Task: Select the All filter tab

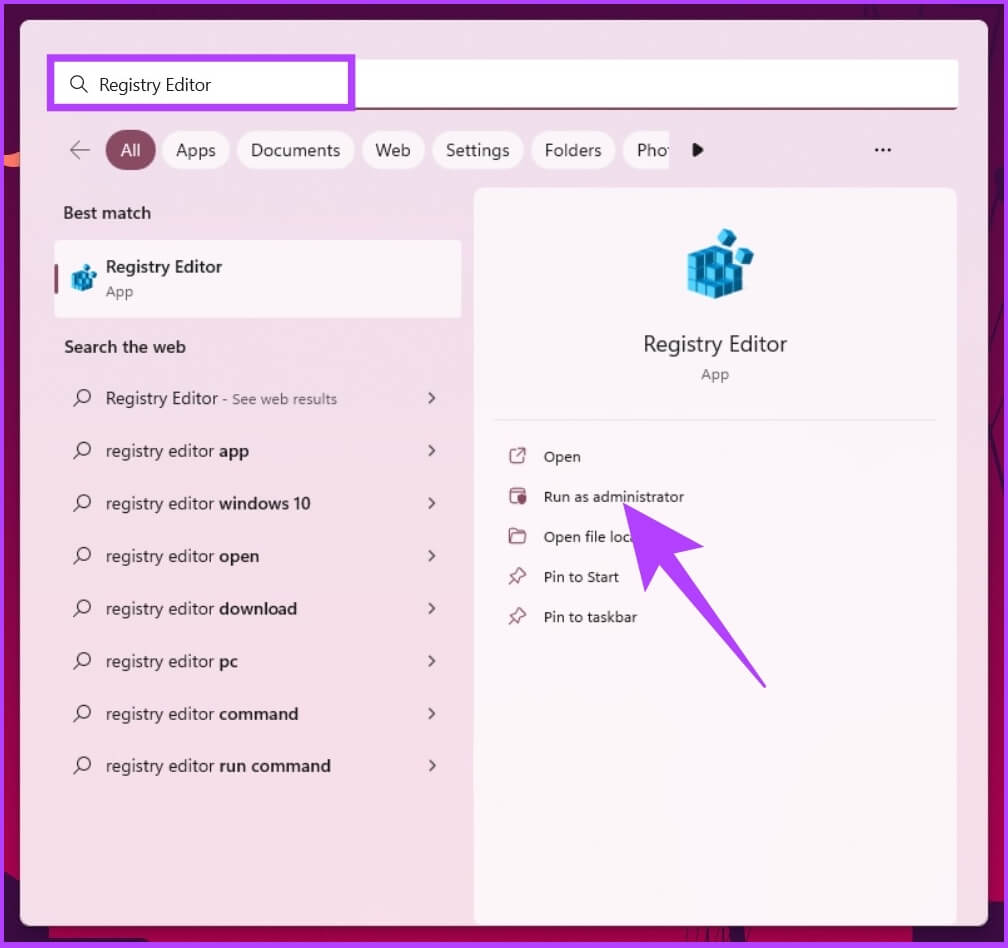Action: pos(130,150)
